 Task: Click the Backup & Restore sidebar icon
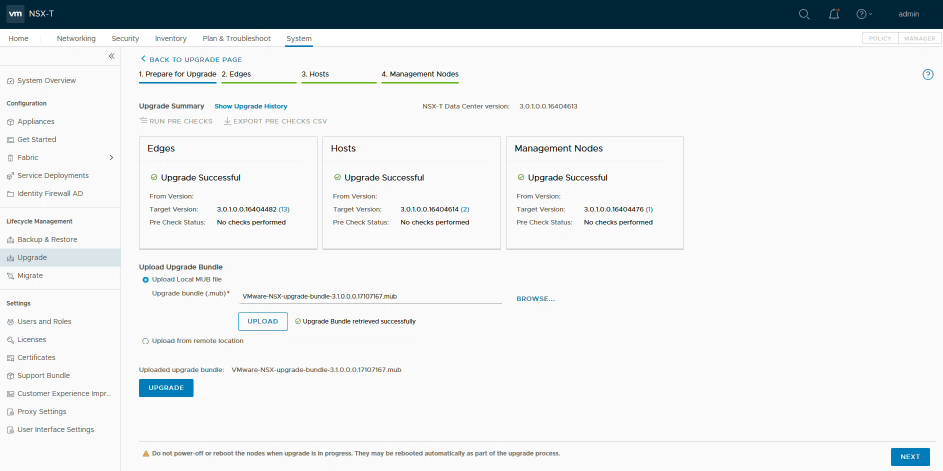(x=10, y=240)
